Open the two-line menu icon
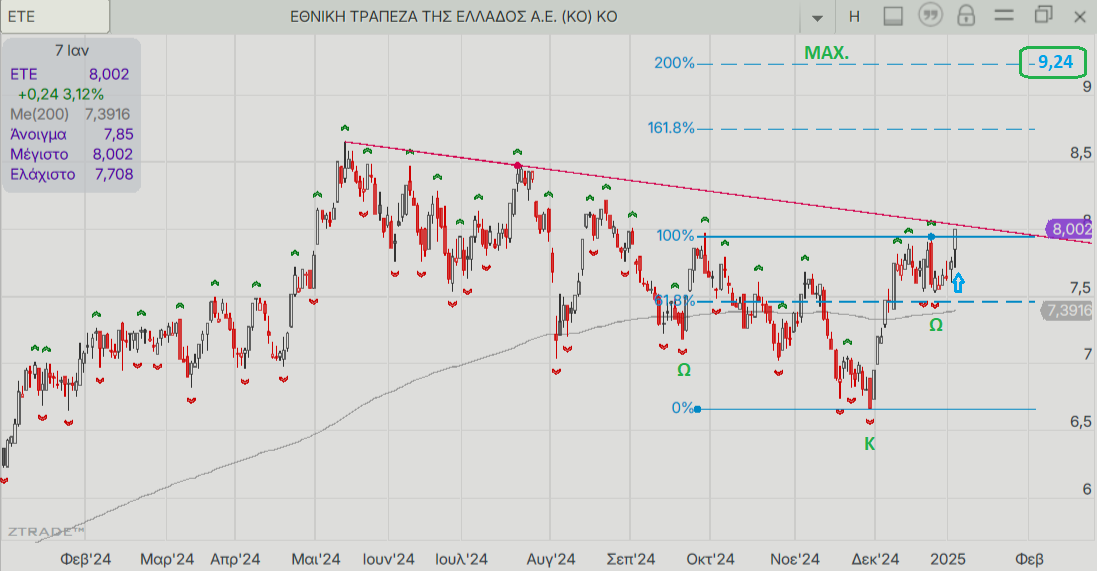The height and width of the screenshot is (571, 1097). tap(1004, 15)
